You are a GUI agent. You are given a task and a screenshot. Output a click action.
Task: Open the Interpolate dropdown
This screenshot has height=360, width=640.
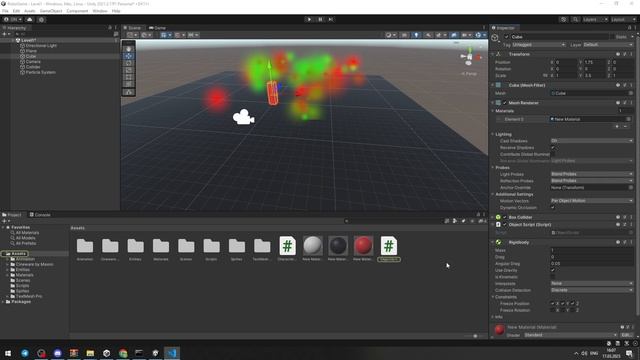[592, 283]
